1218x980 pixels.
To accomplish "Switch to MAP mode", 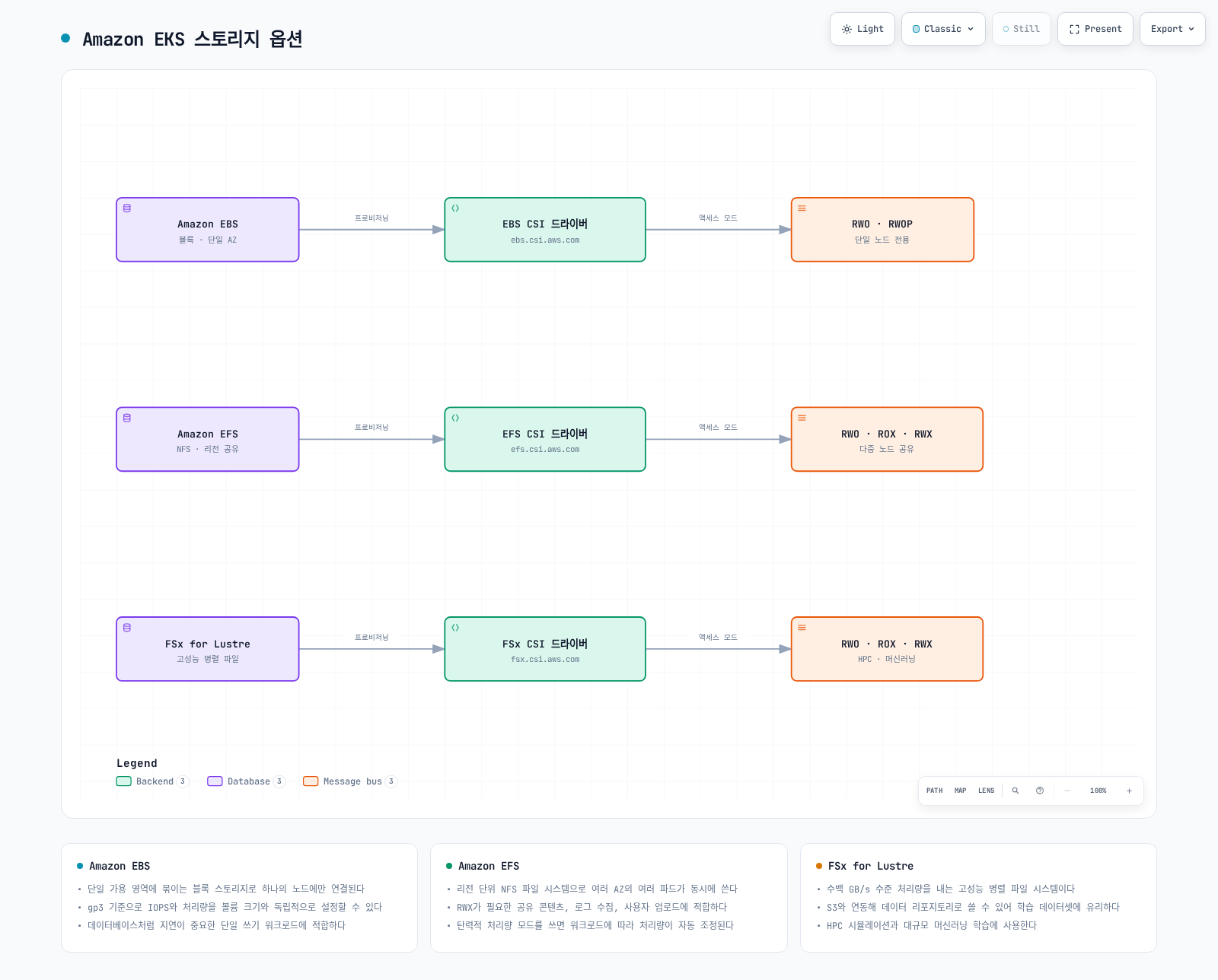I will pos(961,791).
